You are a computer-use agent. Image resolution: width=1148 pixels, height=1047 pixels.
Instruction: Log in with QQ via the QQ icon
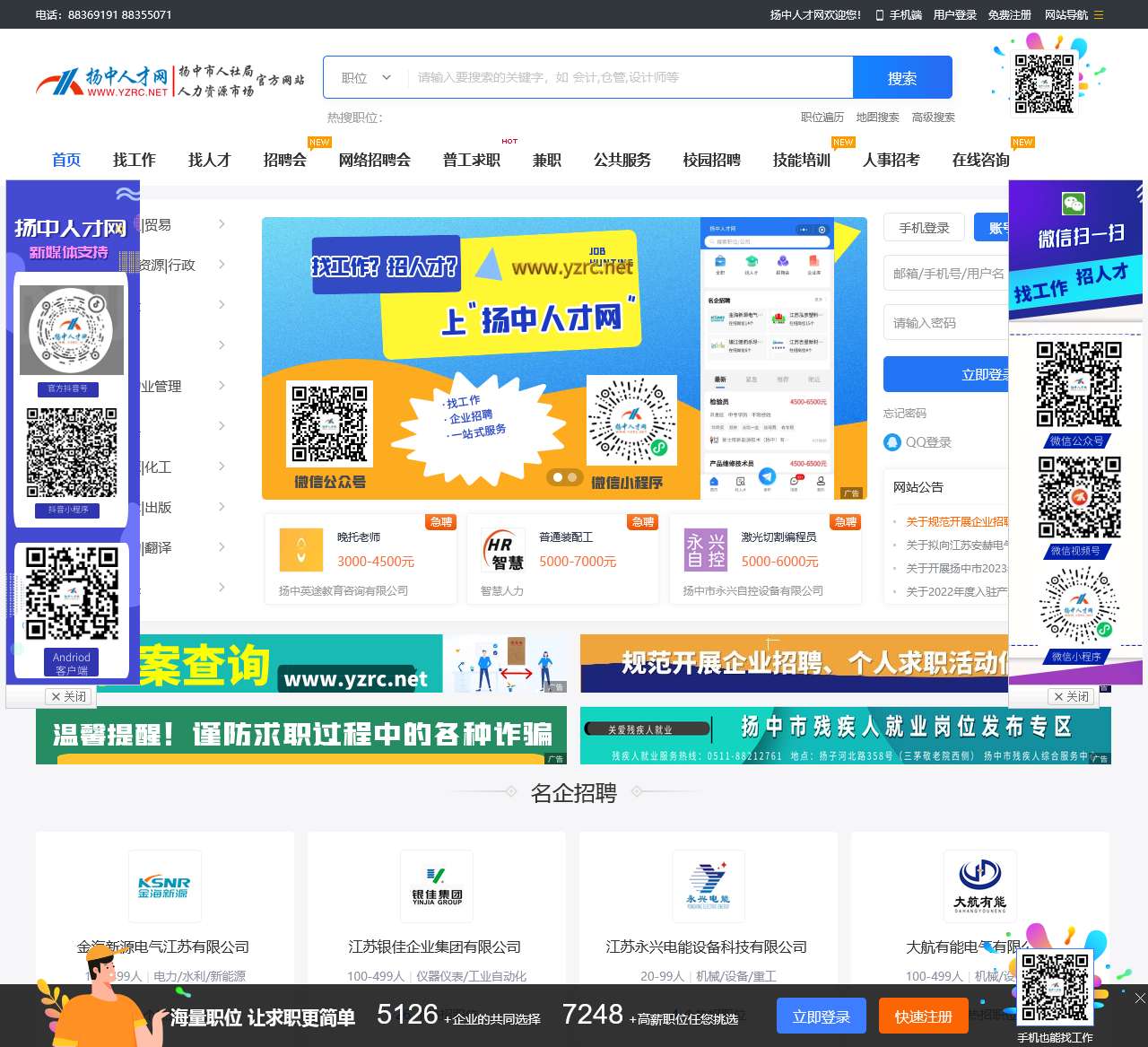[x=892, y=441]
